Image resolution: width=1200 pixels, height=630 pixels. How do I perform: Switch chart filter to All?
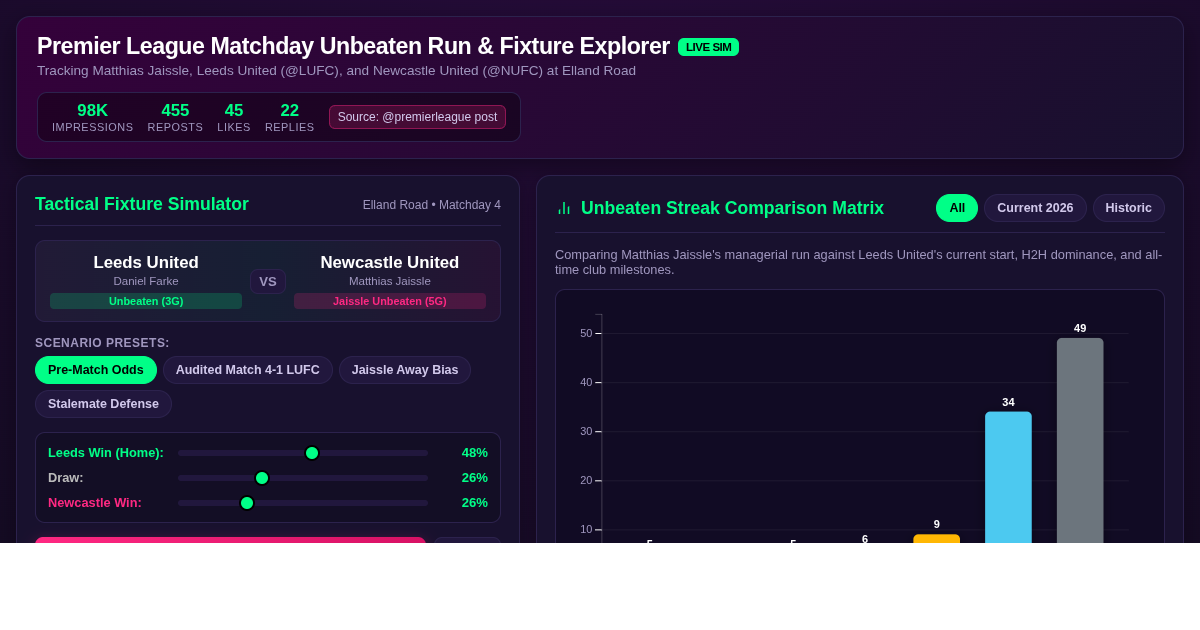pos(957,208)
